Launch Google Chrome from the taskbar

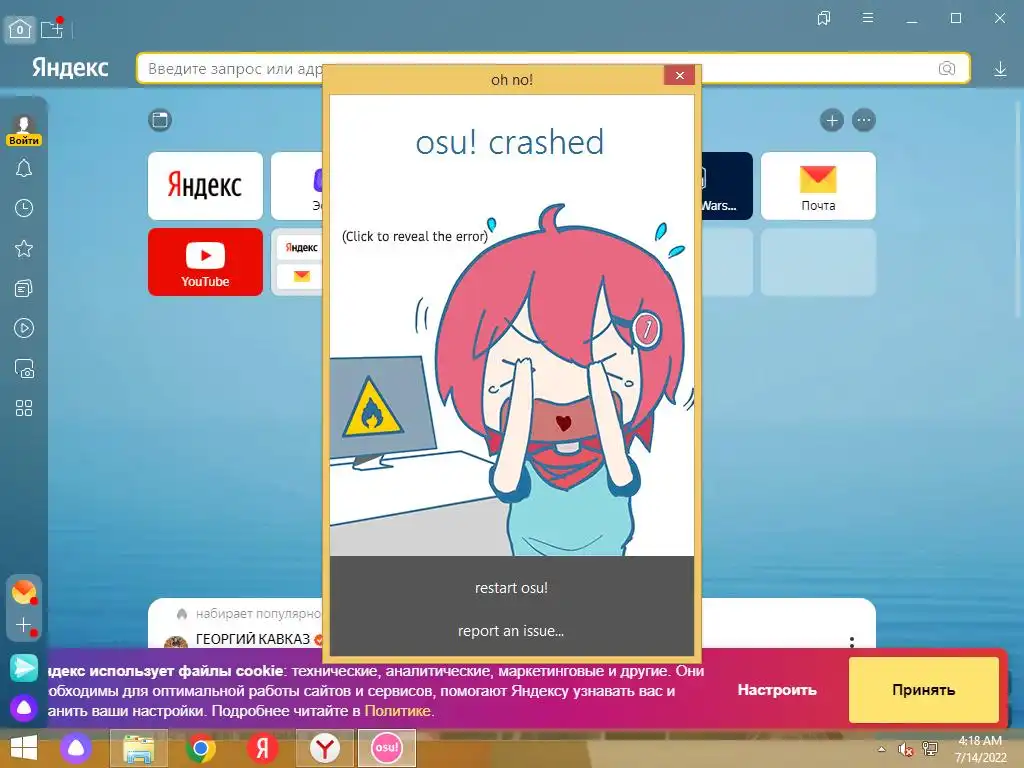tap(200, 748)
